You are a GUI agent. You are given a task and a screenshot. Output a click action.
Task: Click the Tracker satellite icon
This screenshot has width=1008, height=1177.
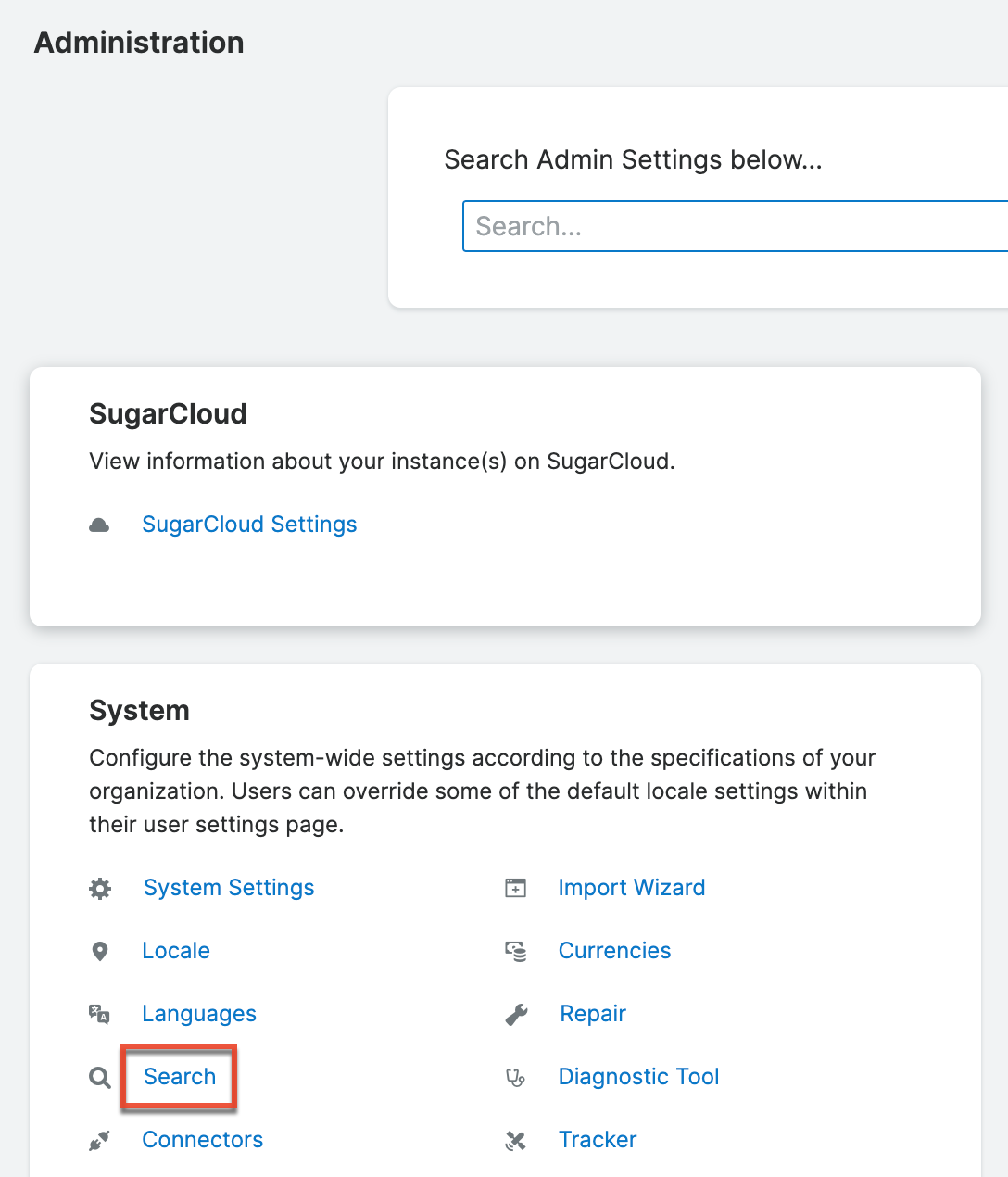(516, 1141)
